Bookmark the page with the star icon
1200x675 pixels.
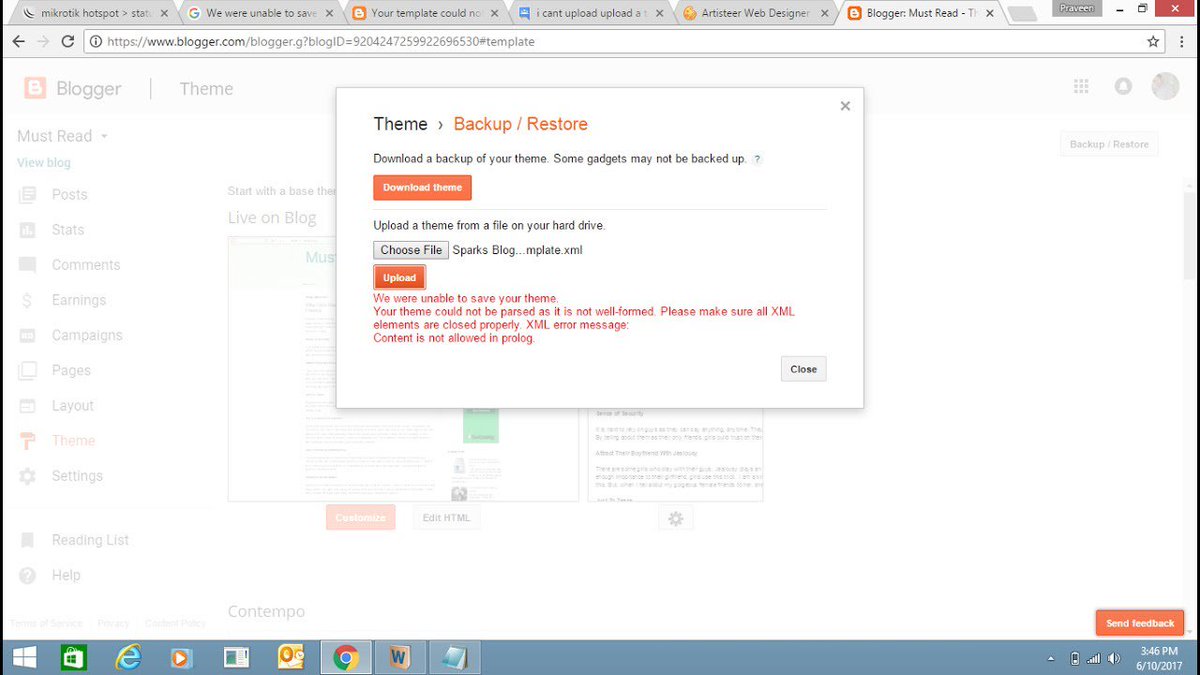[x=1153, y=41]
